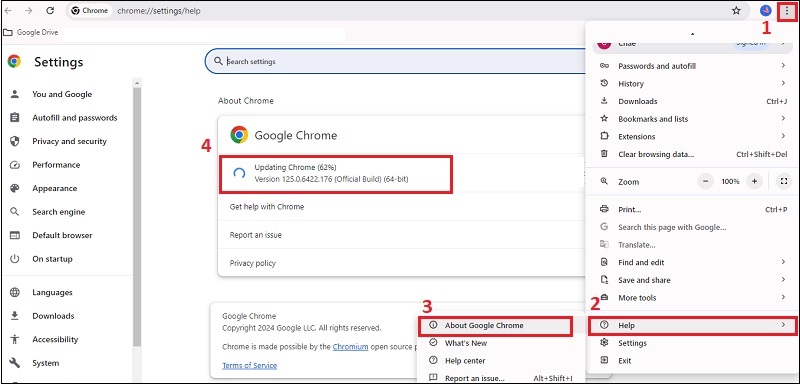Open Privacy policy row
800x384 pixels.
(401, 263)
